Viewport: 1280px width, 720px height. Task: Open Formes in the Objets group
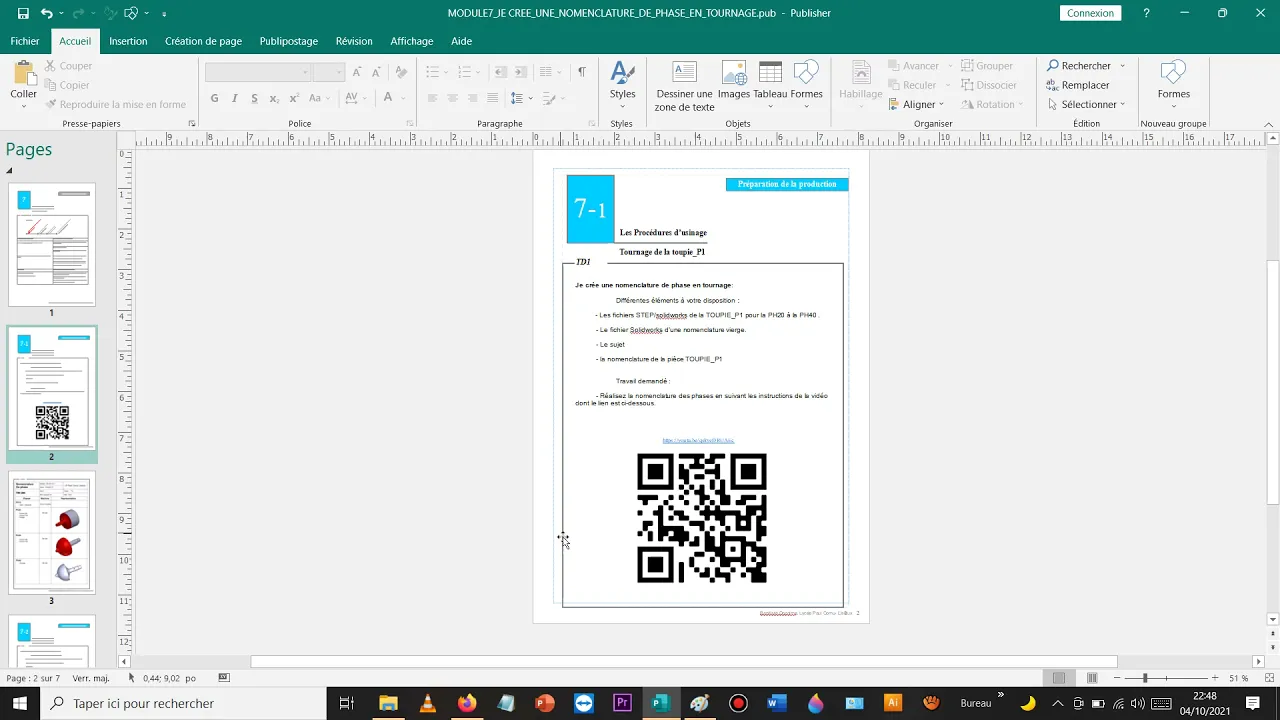pyautogui.click(x=806, y=80)
